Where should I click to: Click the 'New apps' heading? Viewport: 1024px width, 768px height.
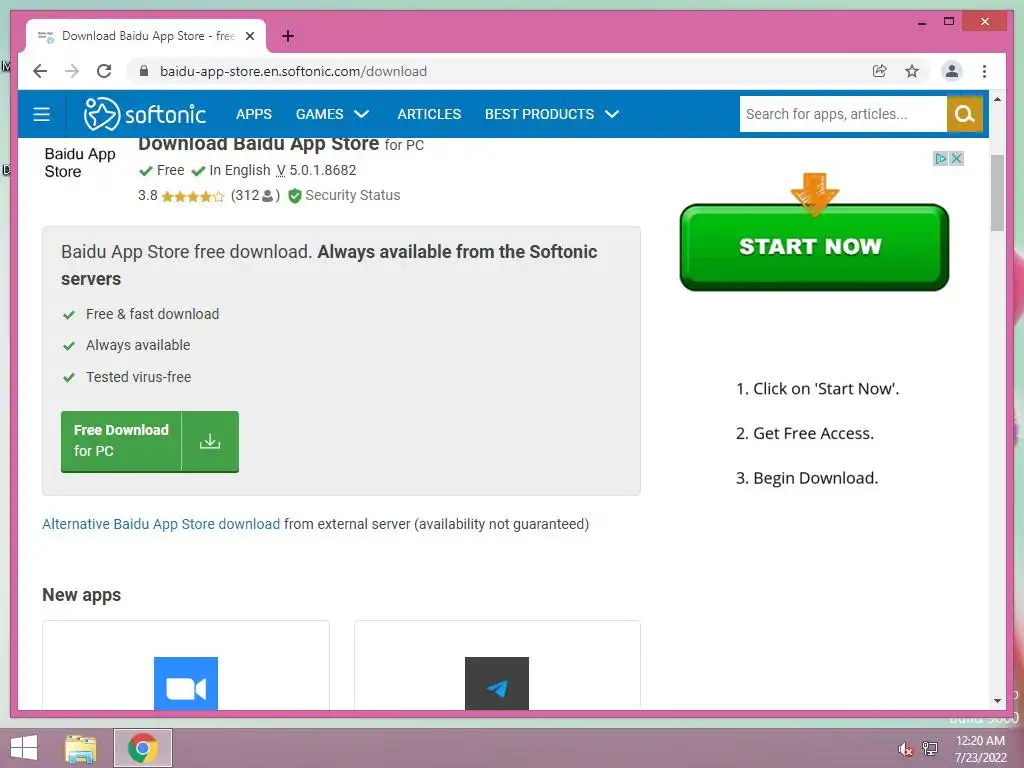pos(82,595)
